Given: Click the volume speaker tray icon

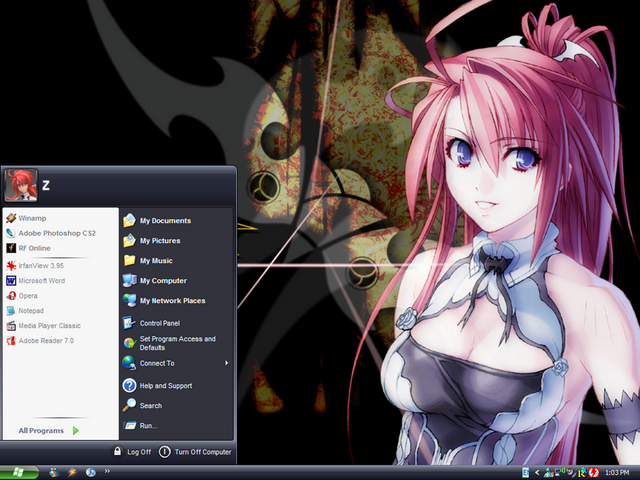Looking at the screenshot, I should click(x=570, y=473).
